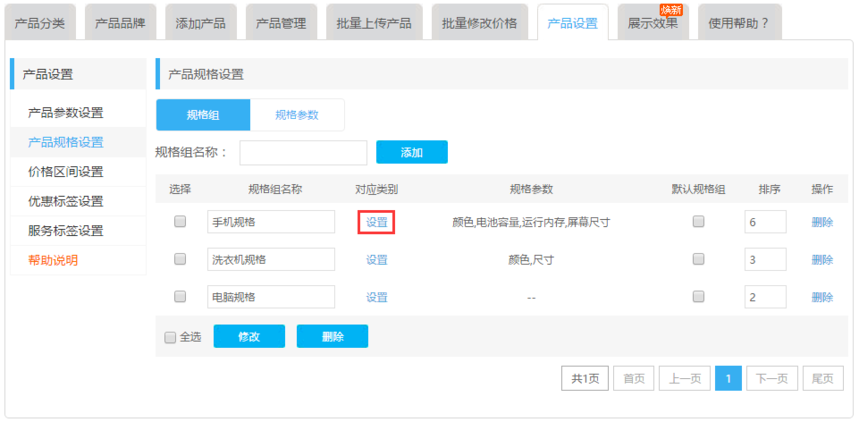This screenshot has height=422, width=859.
Task: Check the 全选 checkbox
Action: (x=170, y=338)
